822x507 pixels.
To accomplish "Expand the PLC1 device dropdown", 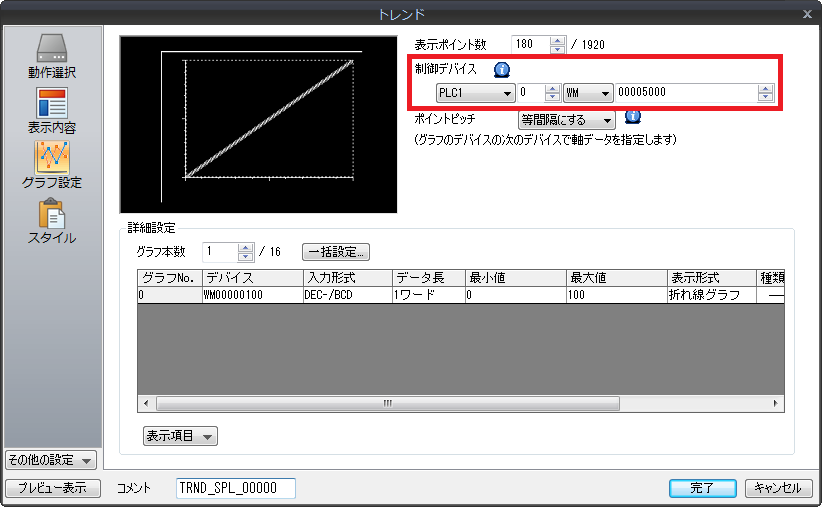I will 475,93.
